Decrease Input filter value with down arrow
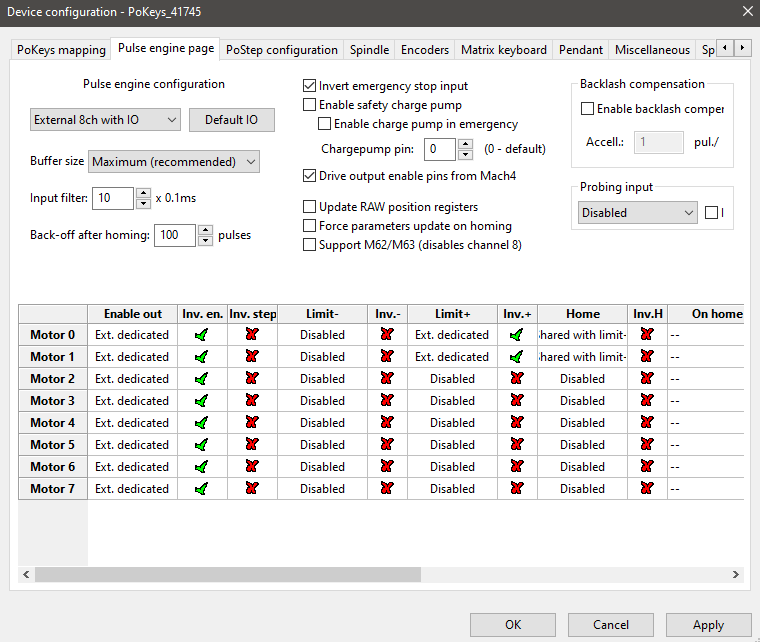Image resolution: width=760 pixels, height=642 pixels. tap(143, 204)
